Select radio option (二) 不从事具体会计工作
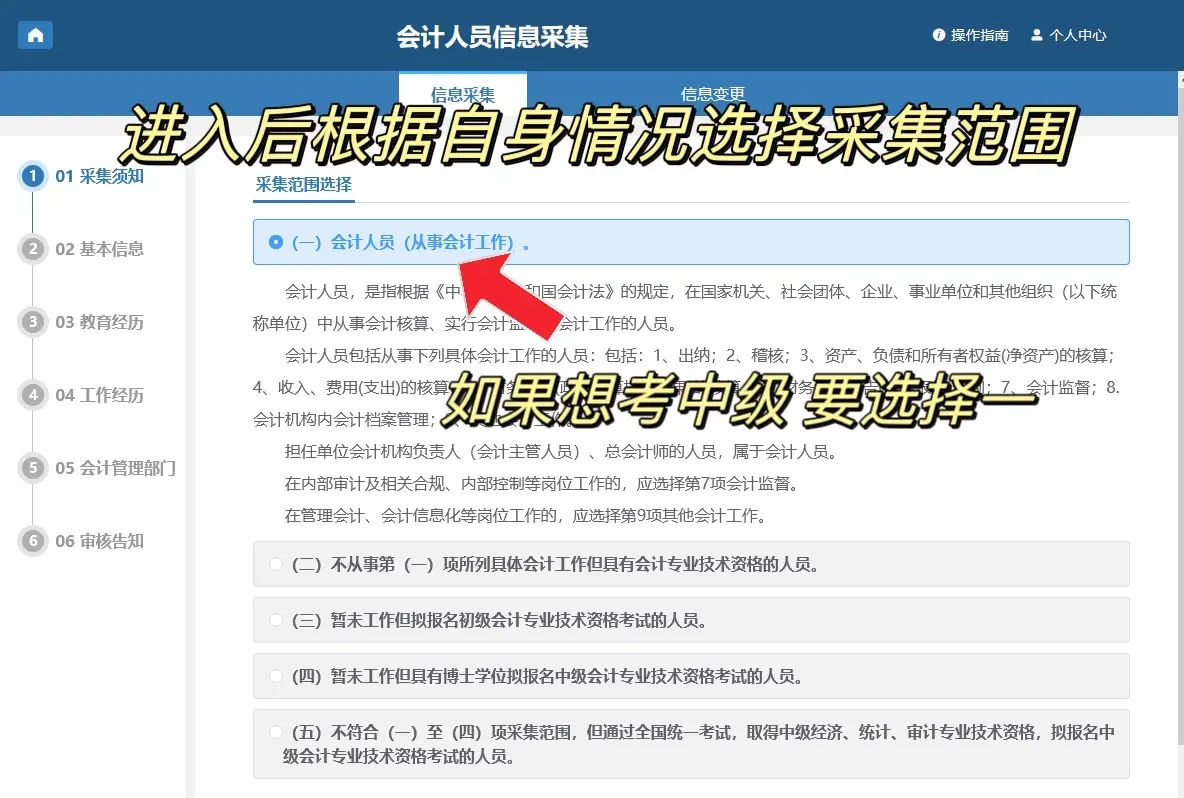Viewport: 1184px width, 798px height. tap(276, 564)
